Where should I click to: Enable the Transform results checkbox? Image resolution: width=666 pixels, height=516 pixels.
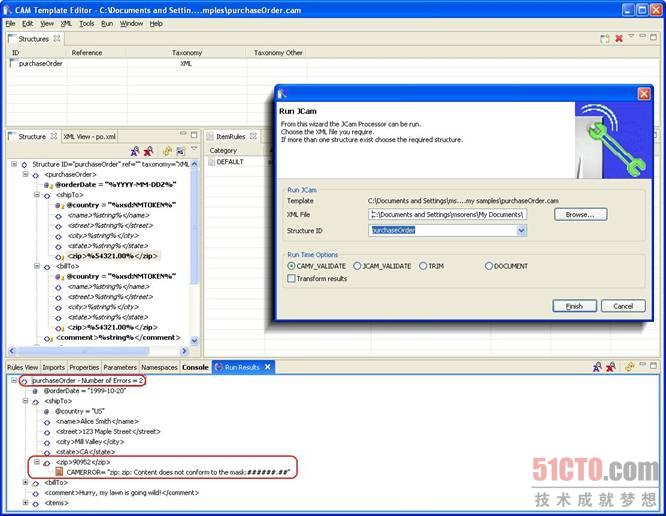tap(291, 279)
